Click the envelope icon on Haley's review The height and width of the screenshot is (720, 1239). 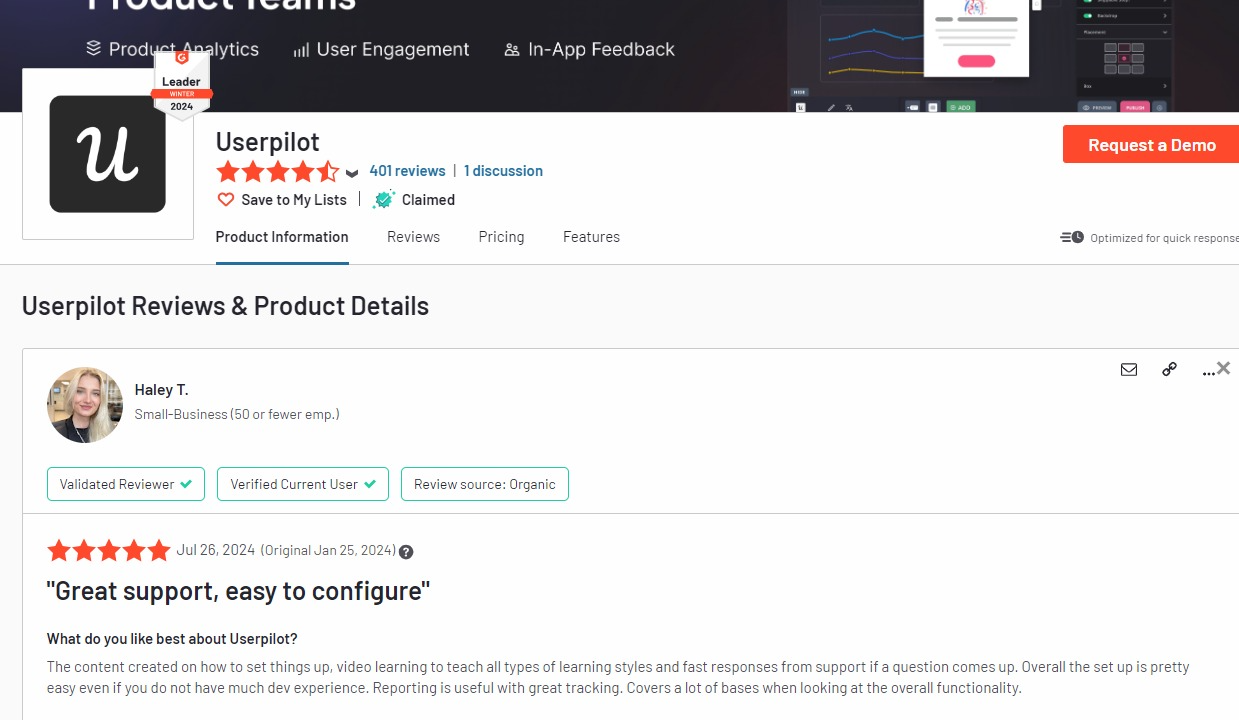click(x=1129, y=370)
